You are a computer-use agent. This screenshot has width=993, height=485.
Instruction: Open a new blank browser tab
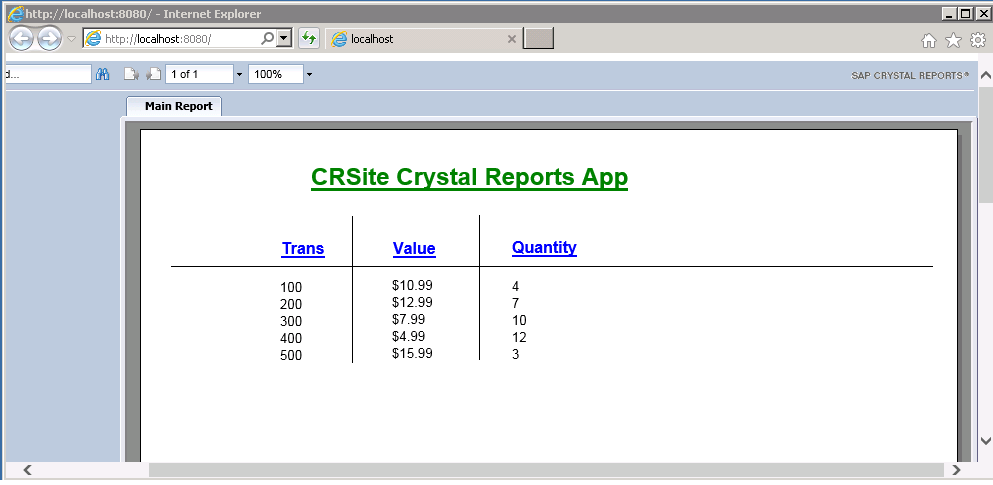538,38
